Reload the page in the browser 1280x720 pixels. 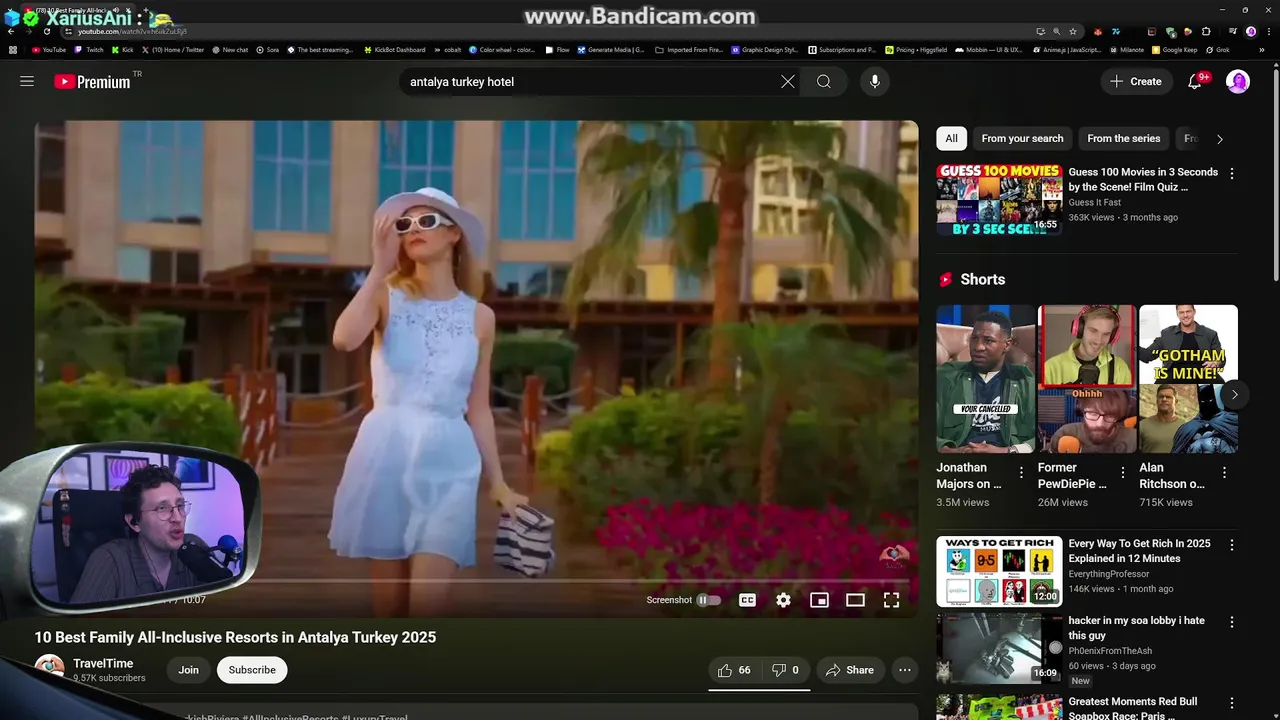tap(46, 32)
